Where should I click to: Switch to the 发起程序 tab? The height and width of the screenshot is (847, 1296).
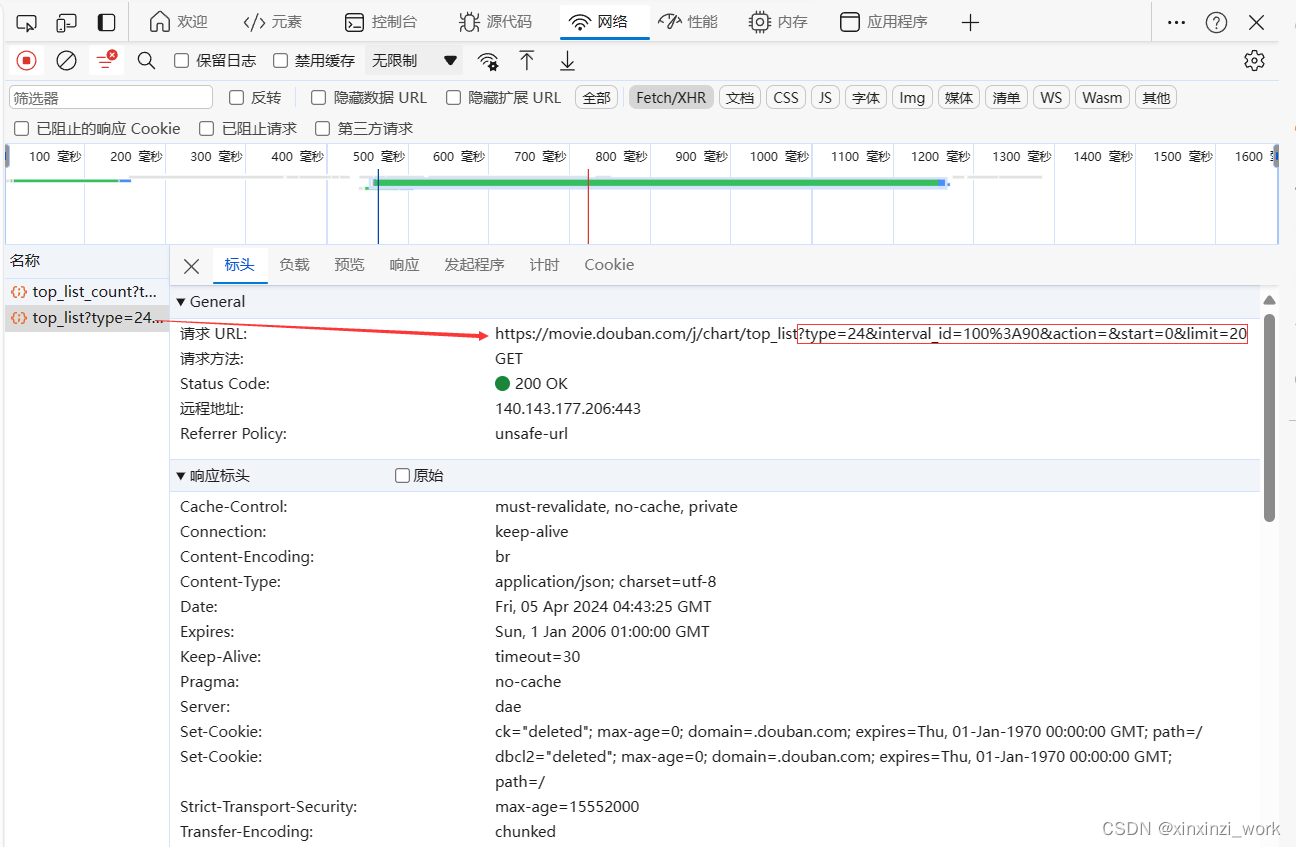[474, 265]
